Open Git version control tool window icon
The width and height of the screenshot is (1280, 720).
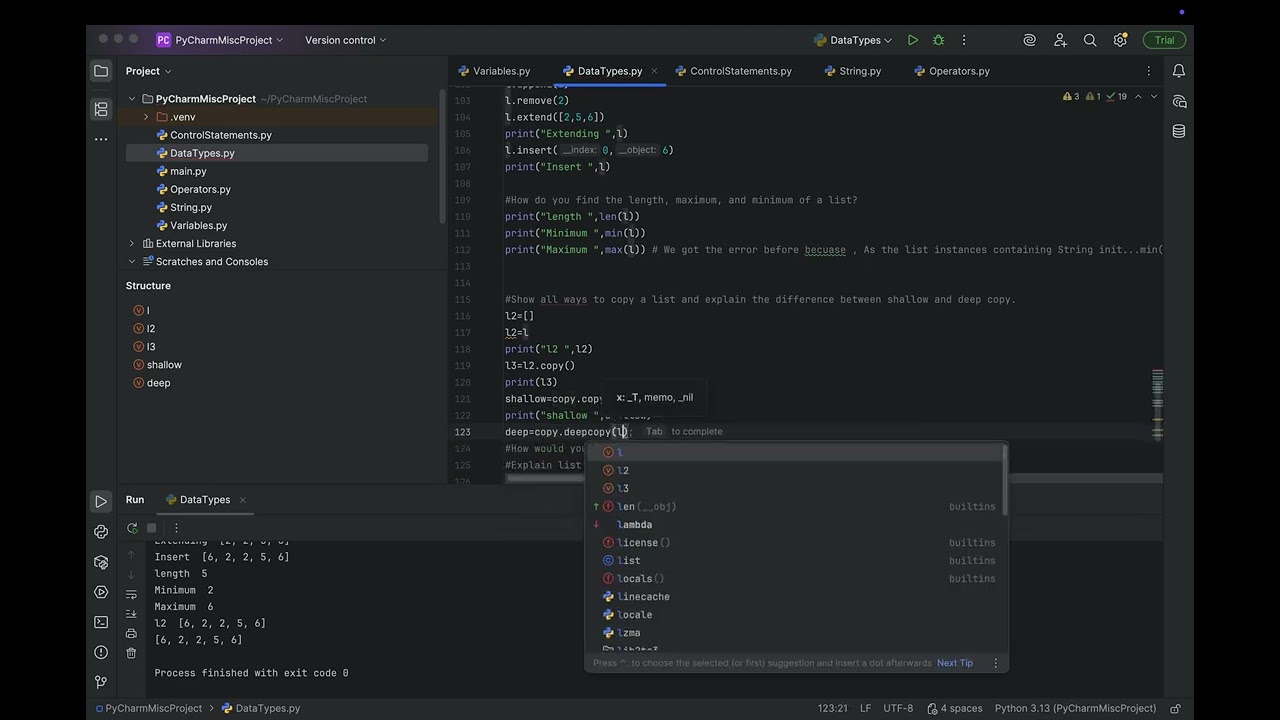tap(101, 682)
